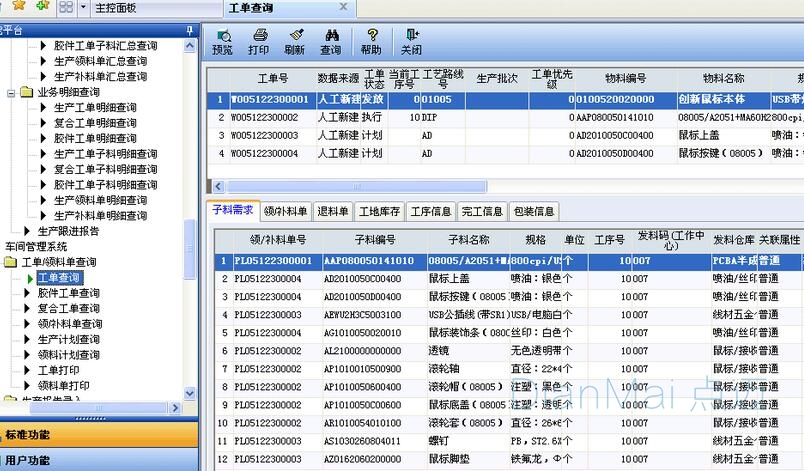
Task: Select the highlighted 工单查询 tree item
Action: pyautogui.click(x=59, y=278)
